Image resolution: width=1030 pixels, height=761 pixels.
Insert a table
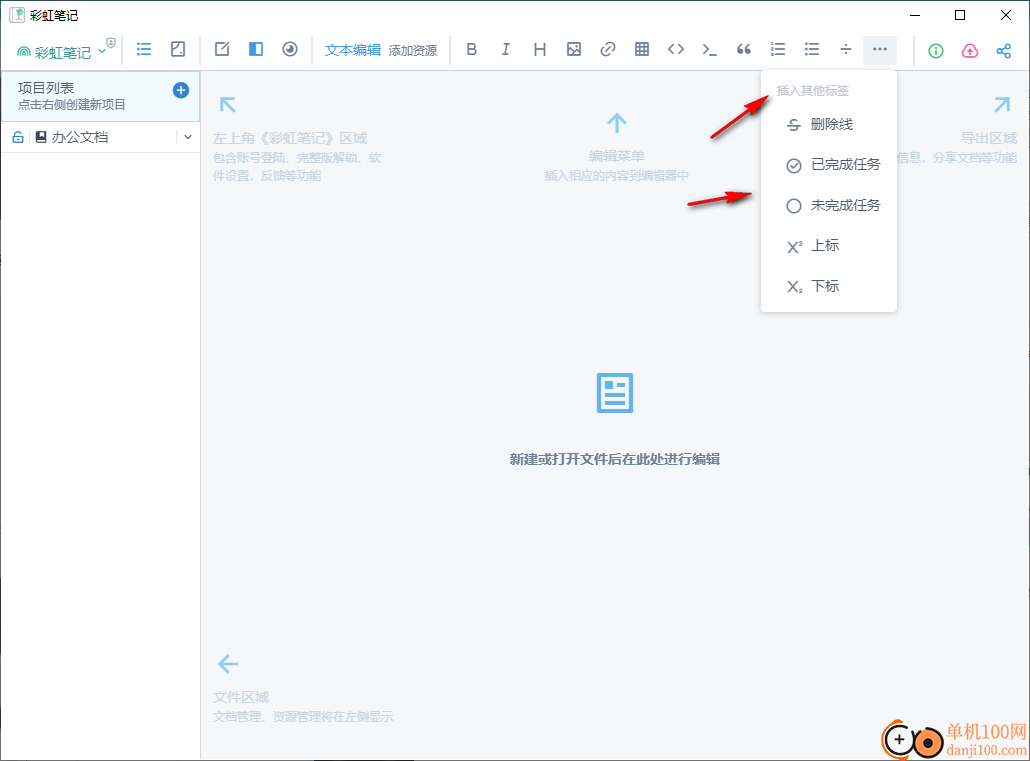click(x=642, y=49)
